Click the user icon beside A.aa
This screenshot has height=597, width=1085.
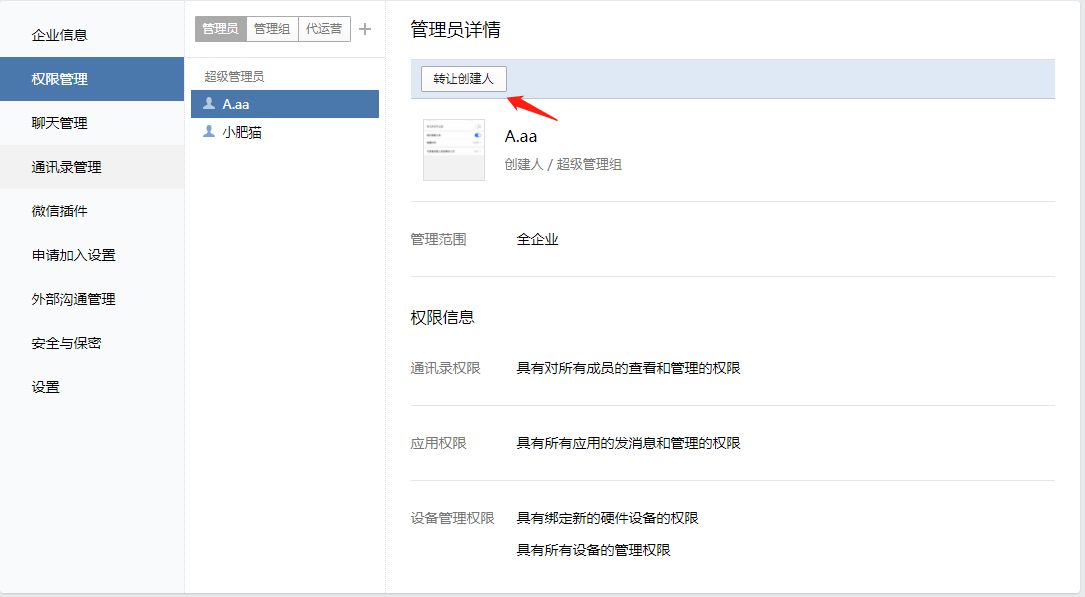pyautogui.click(x=208, y=103)
